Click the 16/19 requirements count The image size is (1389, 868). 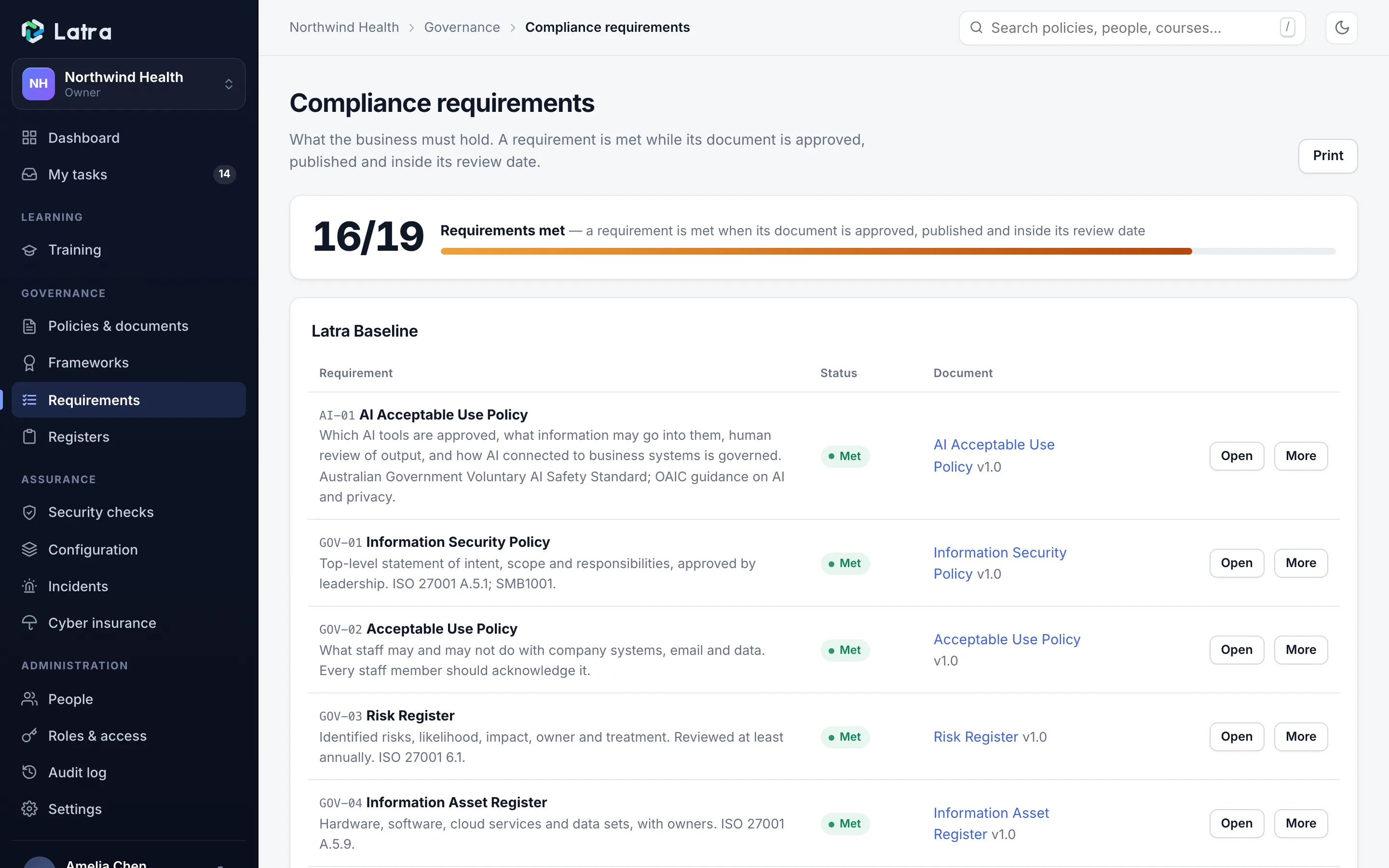click(x=368, y=236)
